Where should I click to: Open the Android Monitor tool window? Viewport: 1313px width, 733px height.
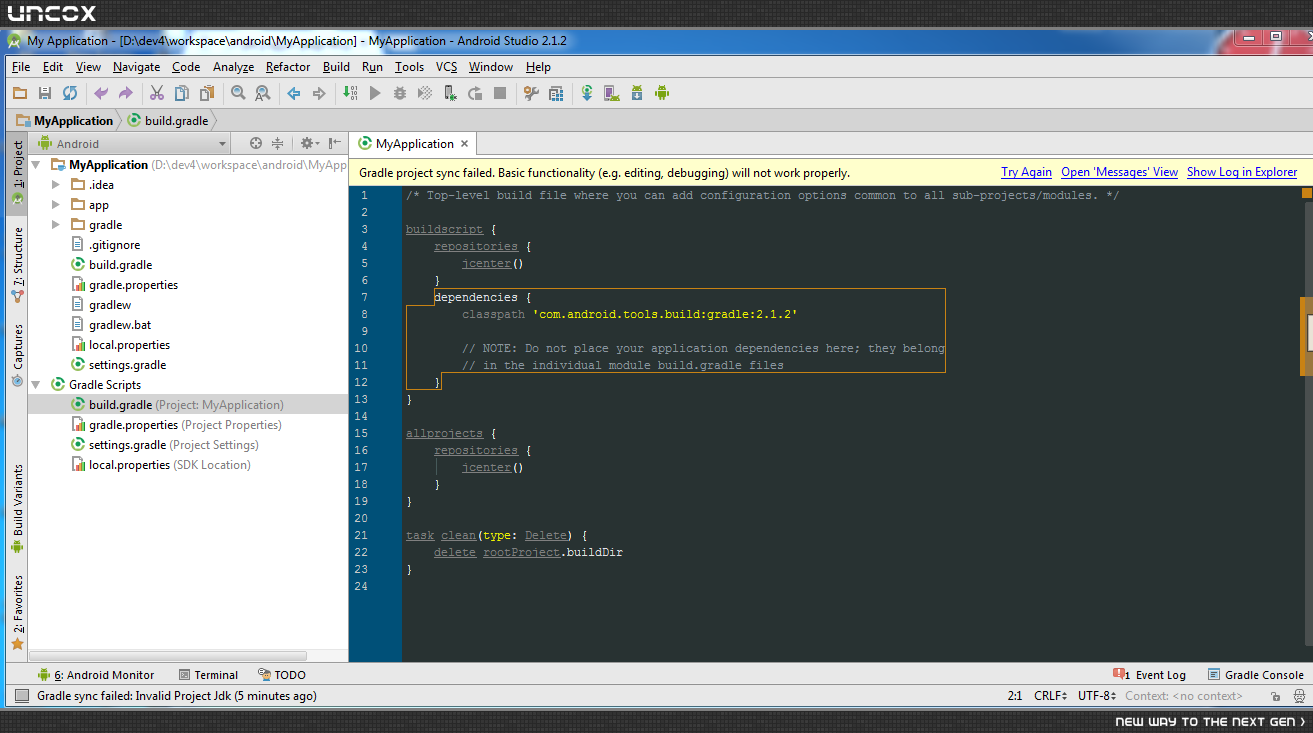point(96,675)
